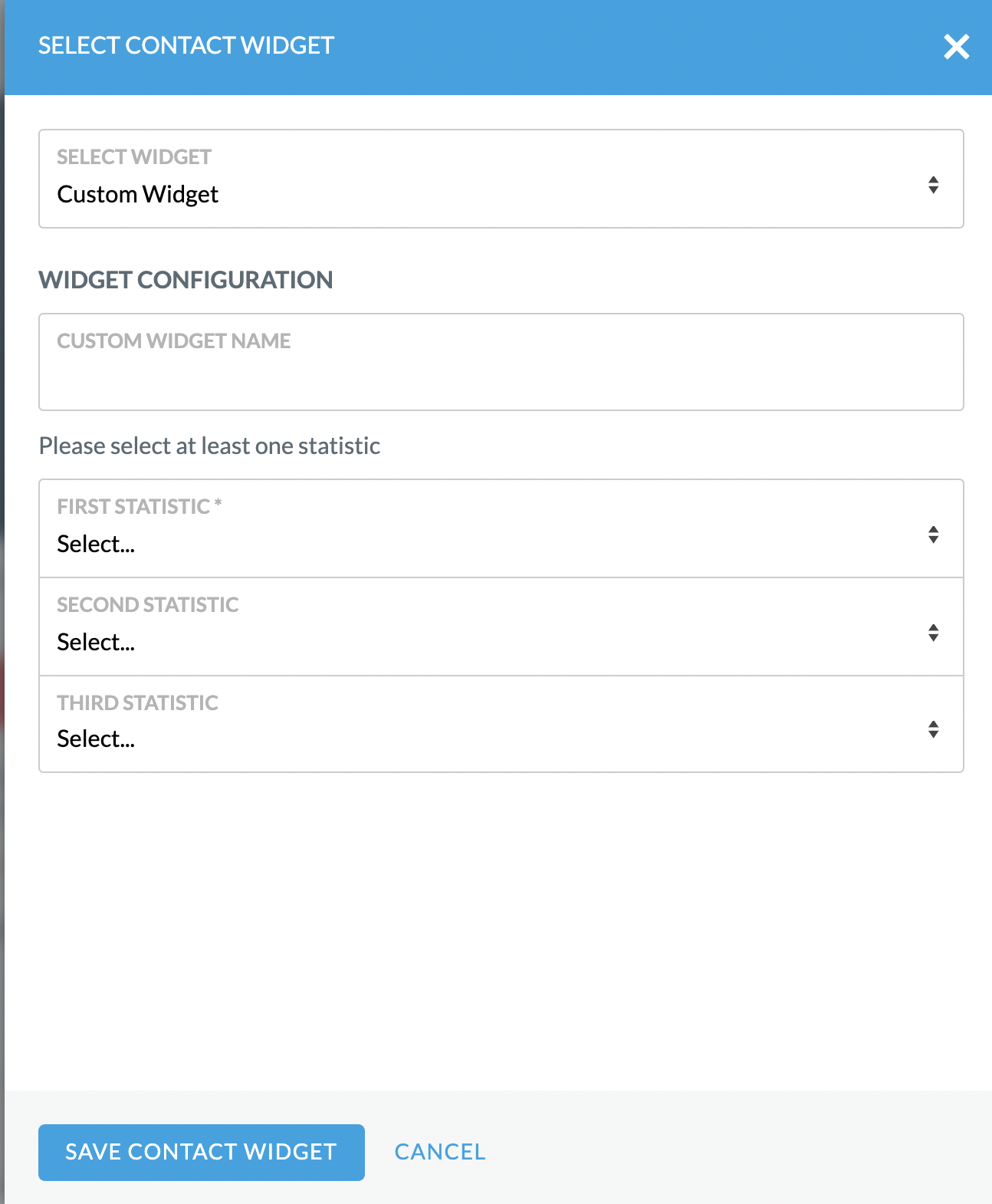The width and height of the screenshot is (992, 1204).
Task: Click the Second Statistic up-down arrow icon
Action: tap(933, 633)
